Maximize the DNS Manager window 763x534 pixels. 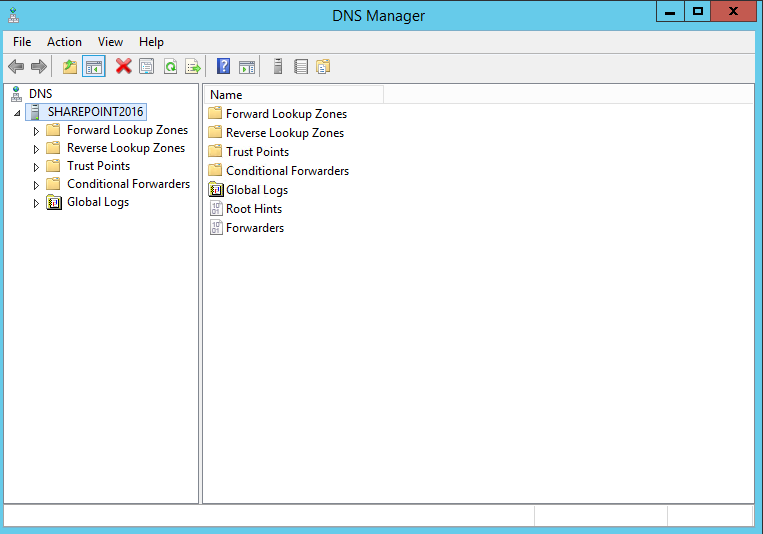point(698,11)
